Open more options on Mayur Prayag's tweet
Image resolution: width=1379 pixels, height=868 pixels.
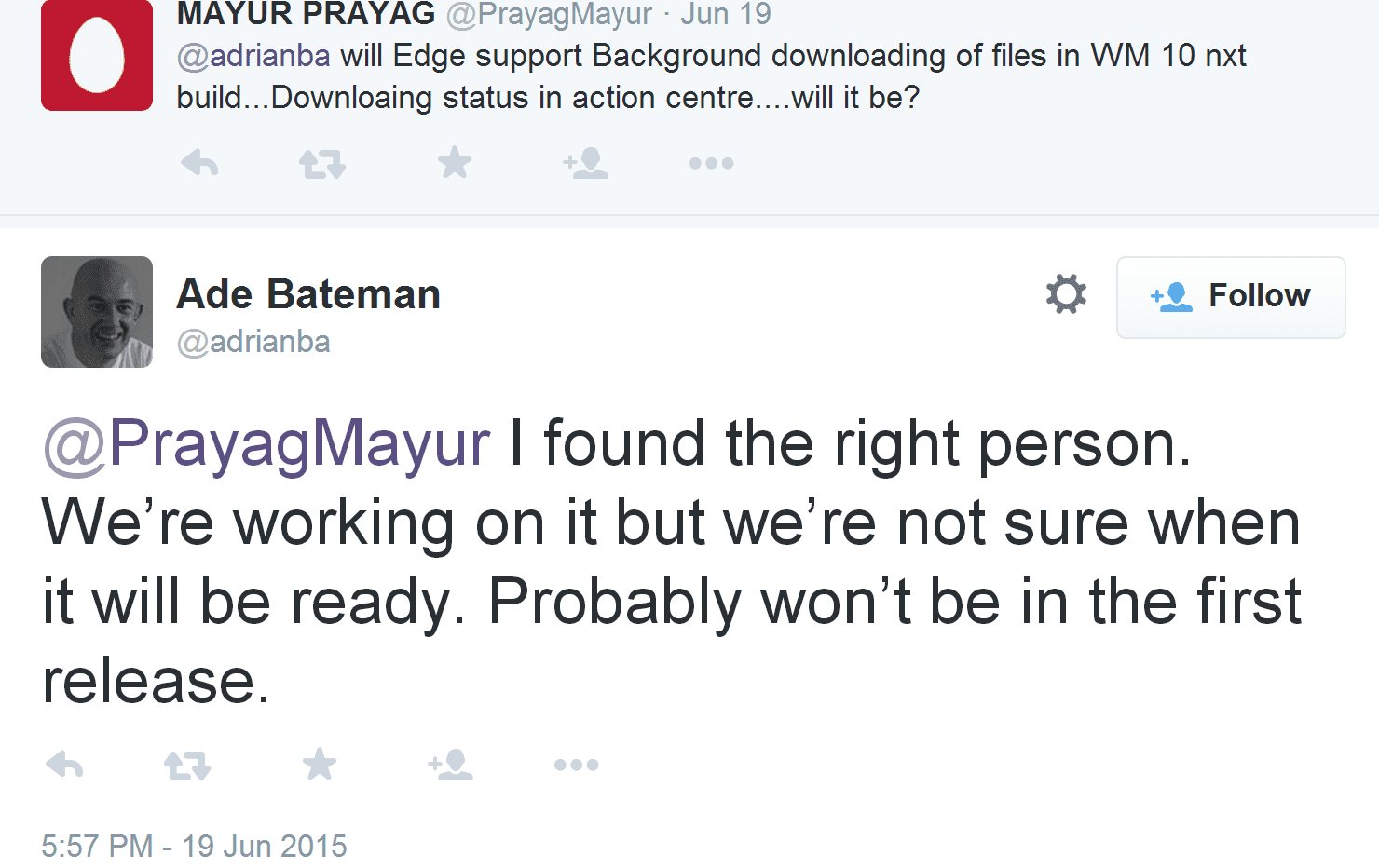(x=711, y=163)
